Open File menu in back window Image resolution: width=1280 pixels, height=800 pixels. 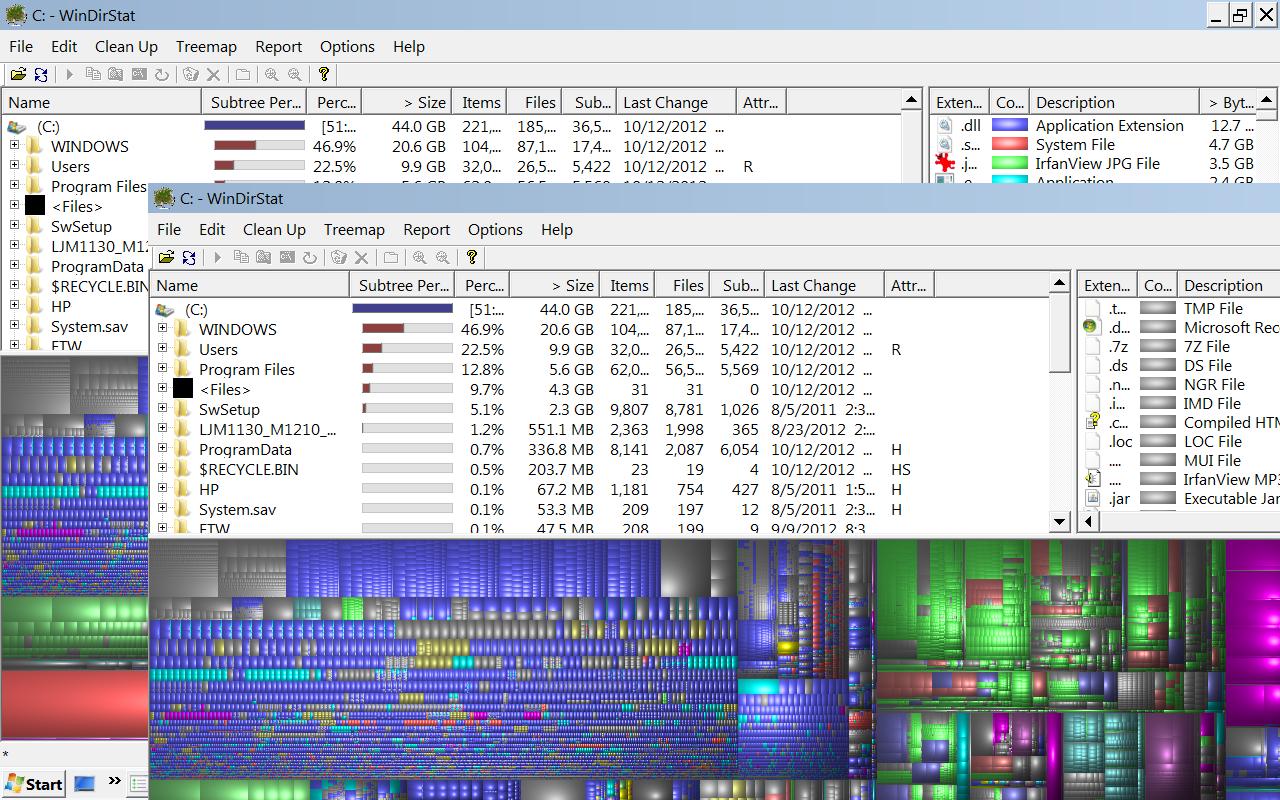pos(21,46)
